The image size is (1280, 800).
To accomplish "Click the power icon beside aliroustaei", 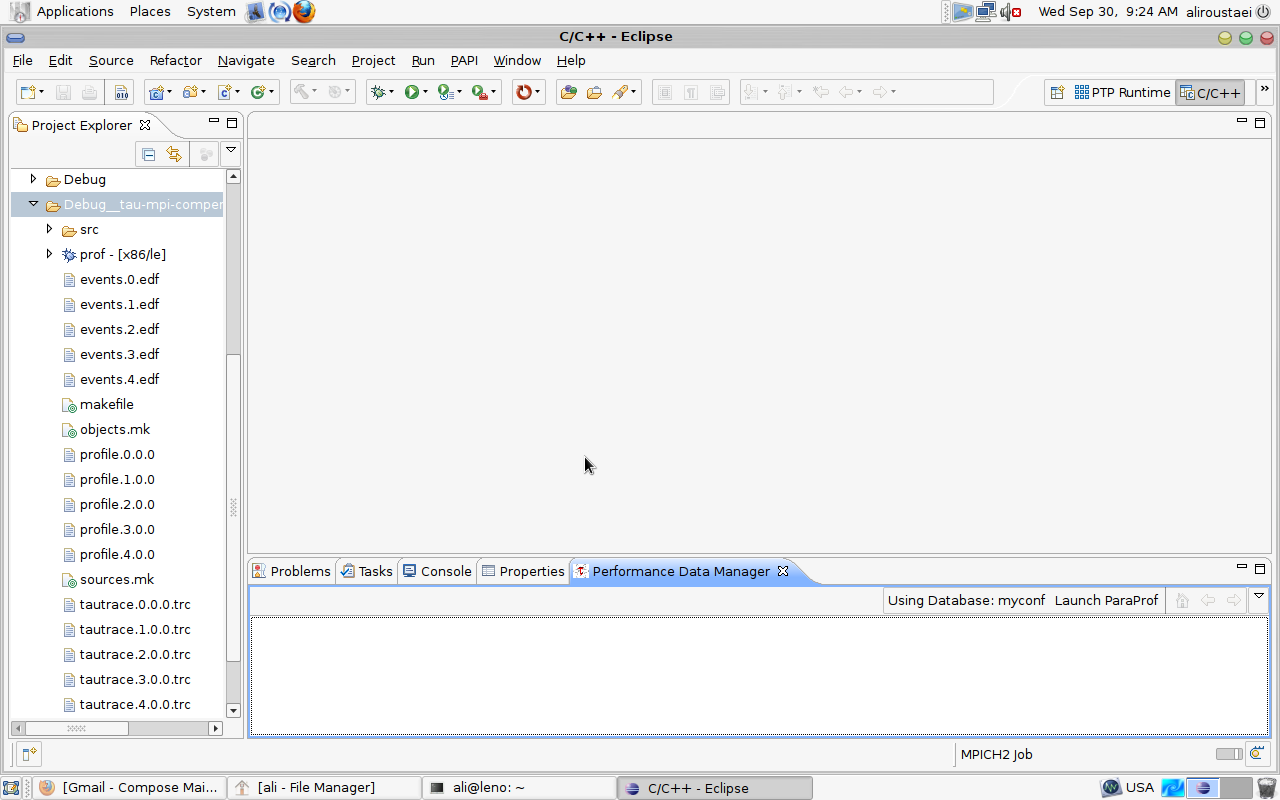I will tap(1262, 12).
